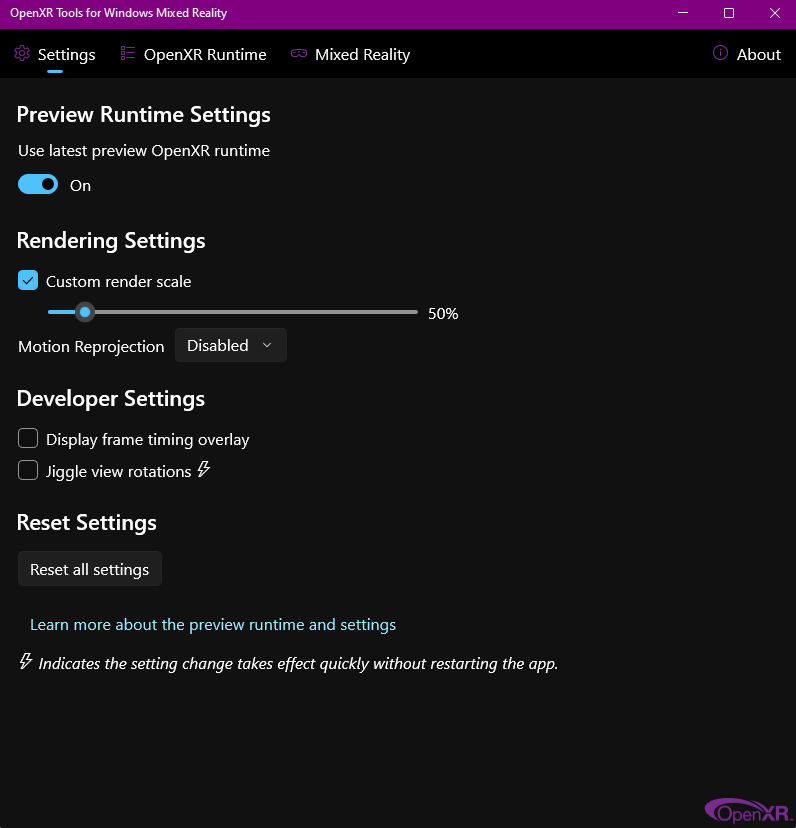Click the Reset Settings heading
796x828 pixels.
[x=87, y=523]
